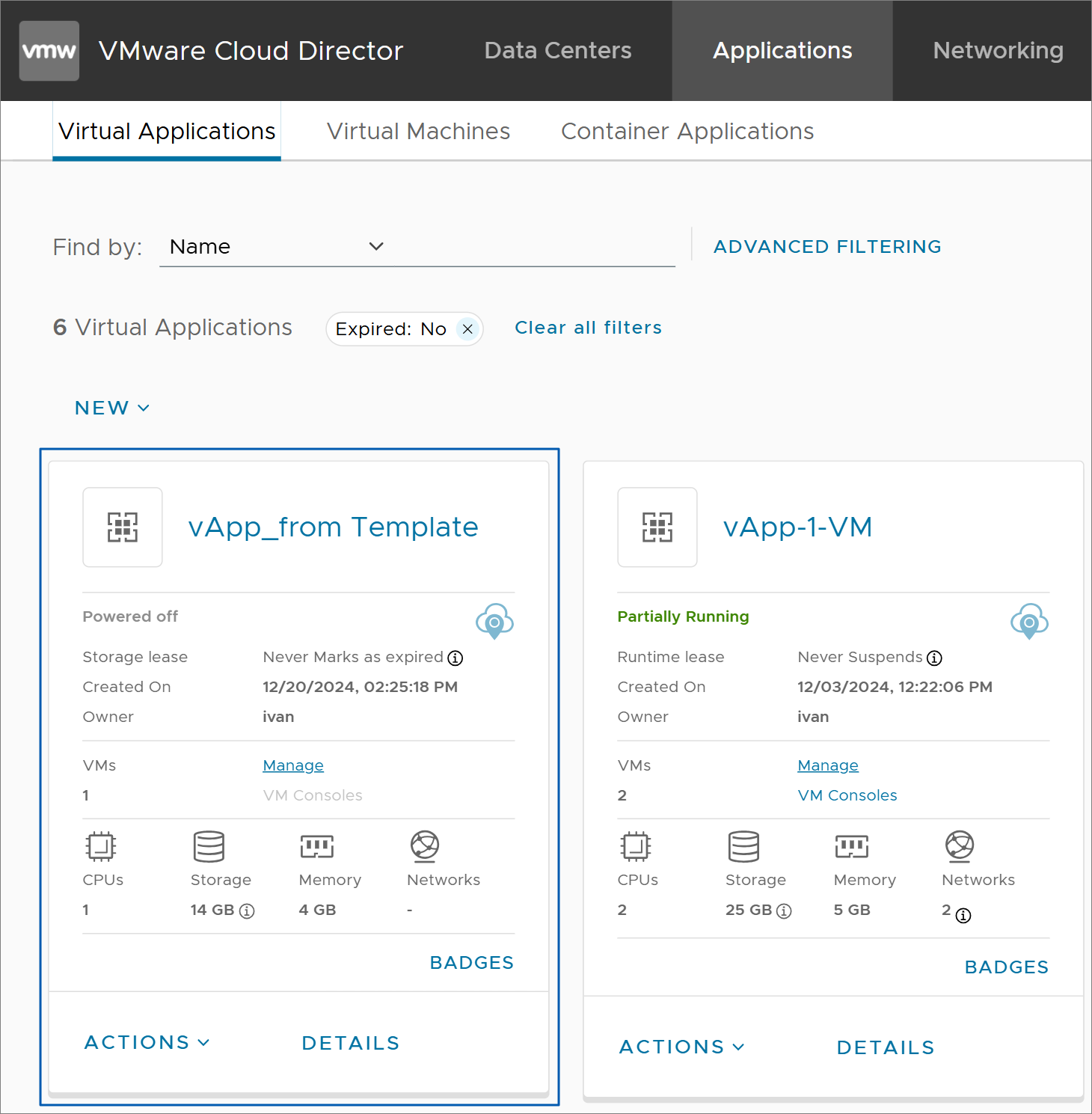The image size is (1092, 1114).
Task: Click the Storage icon in vApp_from Template card
Action: click(x=209, y=847)
